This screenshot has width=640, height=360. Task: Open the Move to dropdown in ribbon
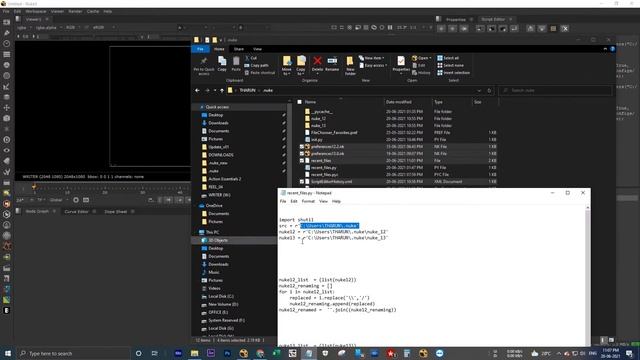point(287,66)
